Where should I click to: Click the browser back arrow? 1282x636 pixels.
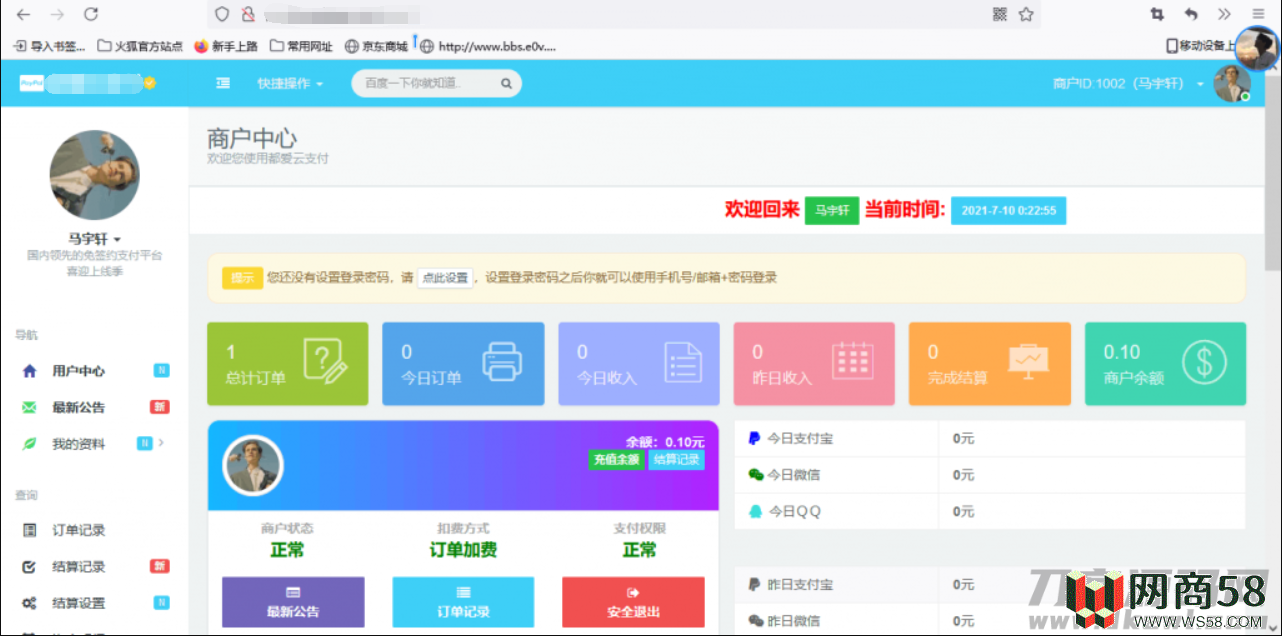pyautogui.click(x=23, y=14)
